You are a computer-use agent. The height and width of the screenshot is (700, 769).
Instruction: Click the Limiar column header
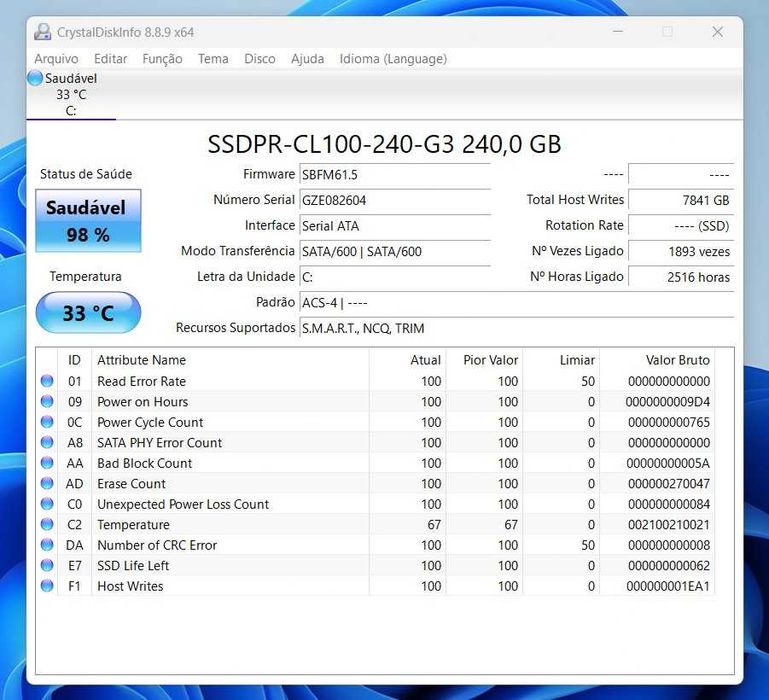point(562,360)
